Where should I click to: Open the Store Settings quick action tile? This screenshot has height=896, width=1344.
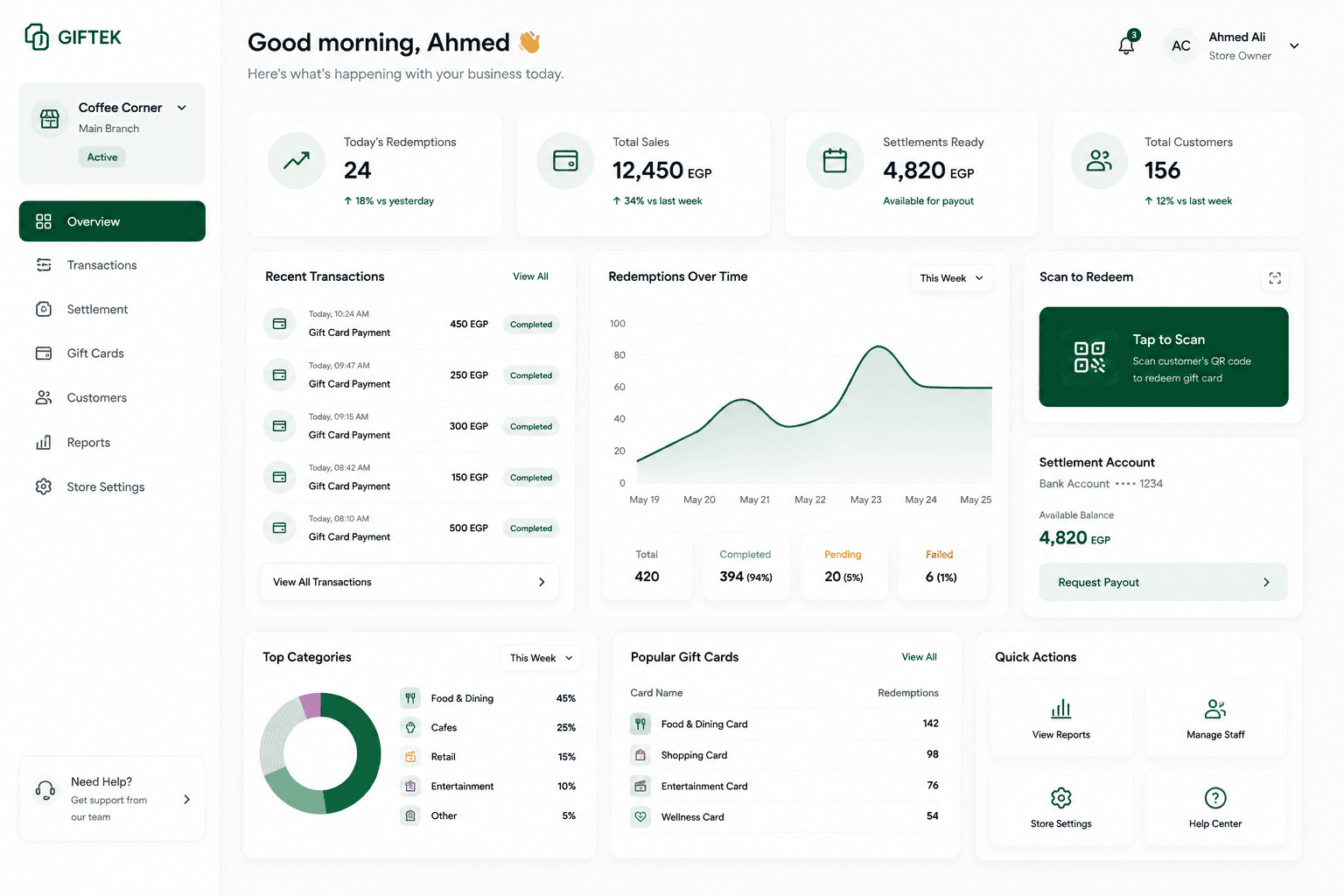pyautogui.click(x=1061, y=808)
